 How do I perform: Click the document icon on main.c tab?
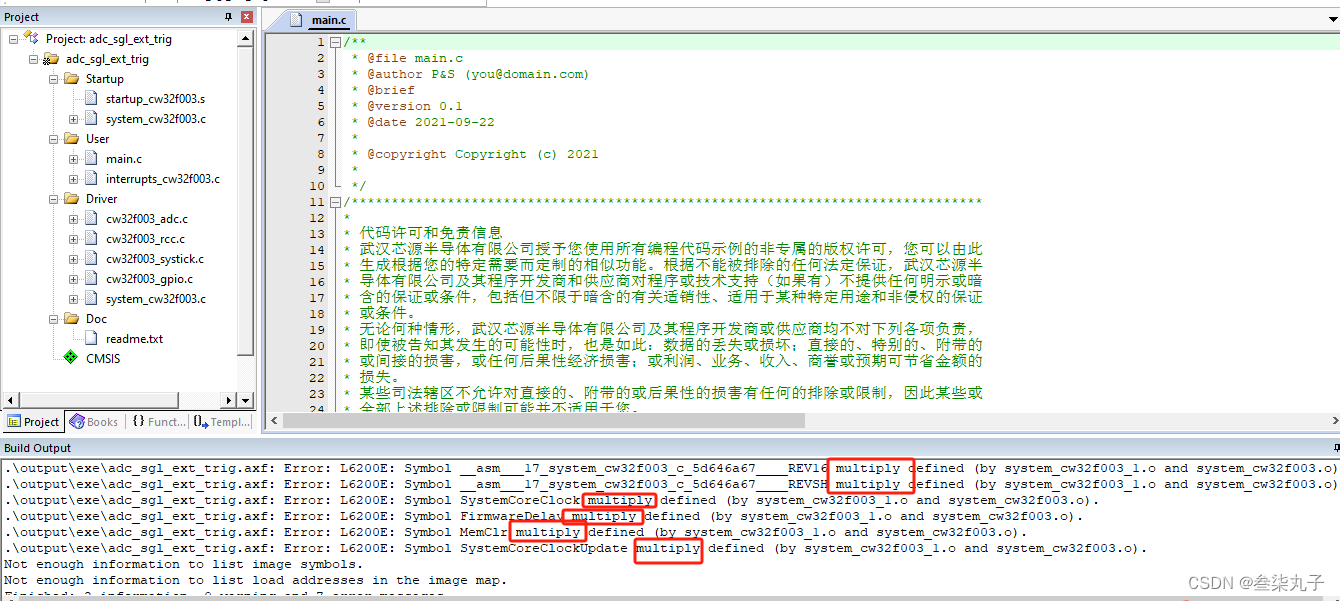click(x=296, y=19)
